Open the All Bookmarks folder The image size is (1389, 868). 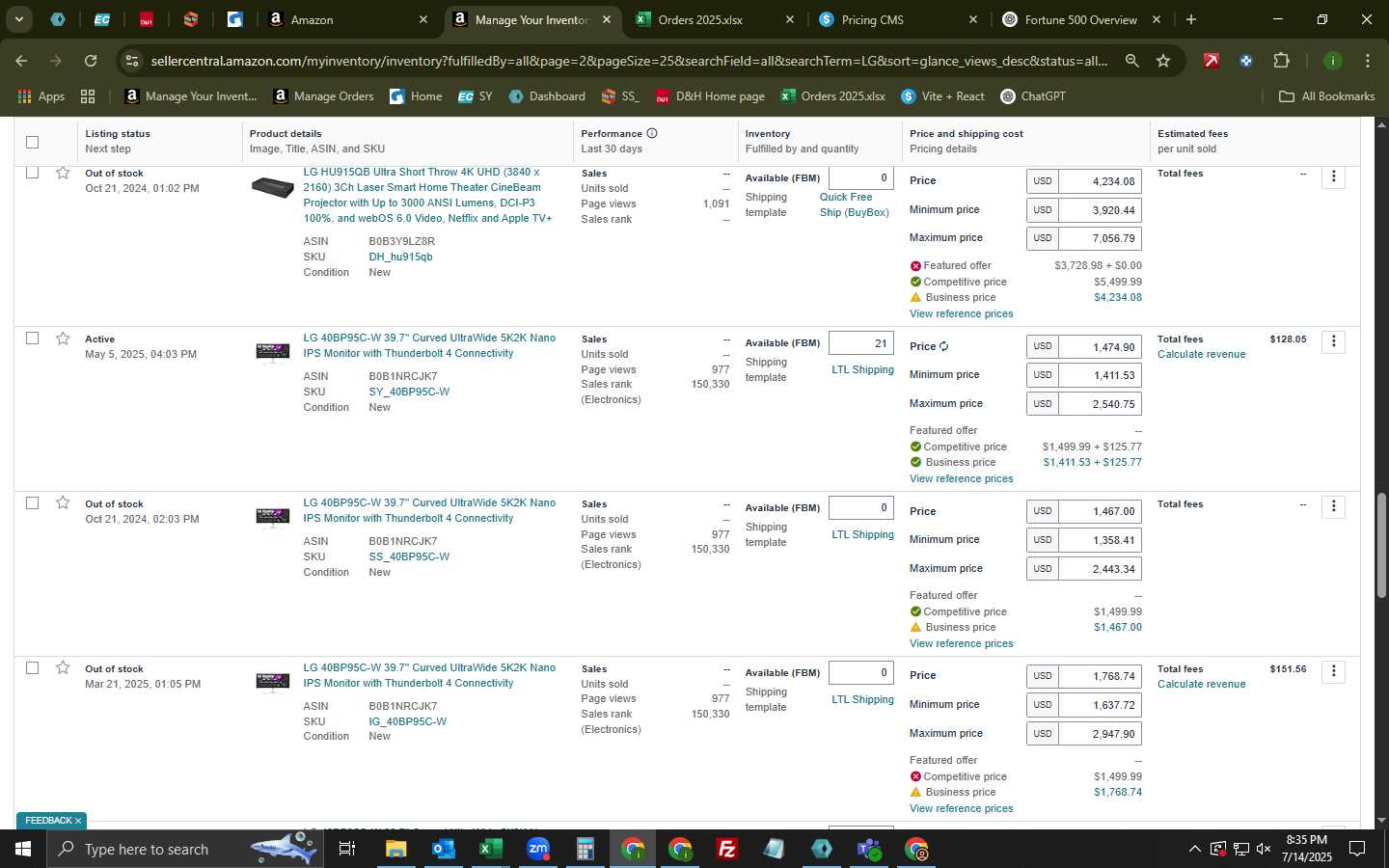(x=1326, y=96)
